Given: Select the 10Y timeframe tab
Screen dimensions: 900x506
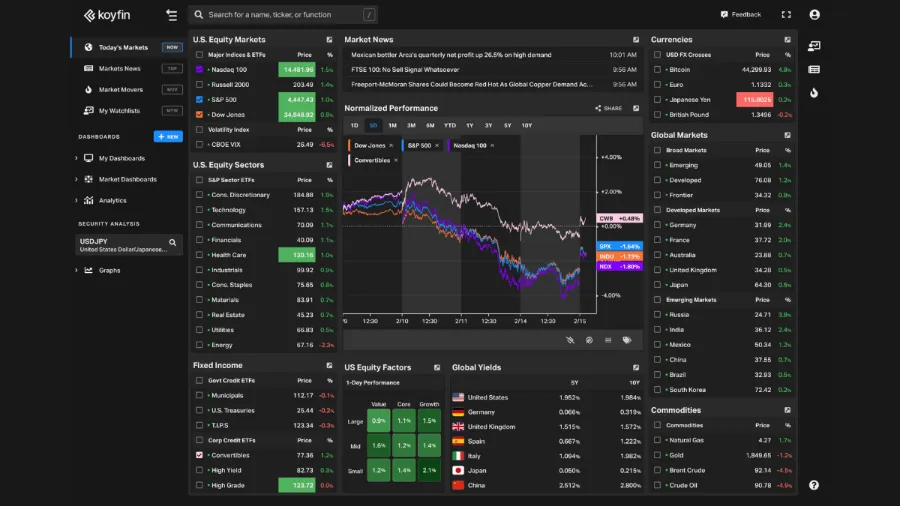Looking at the screenshot, I should click(x=526, y=126).
